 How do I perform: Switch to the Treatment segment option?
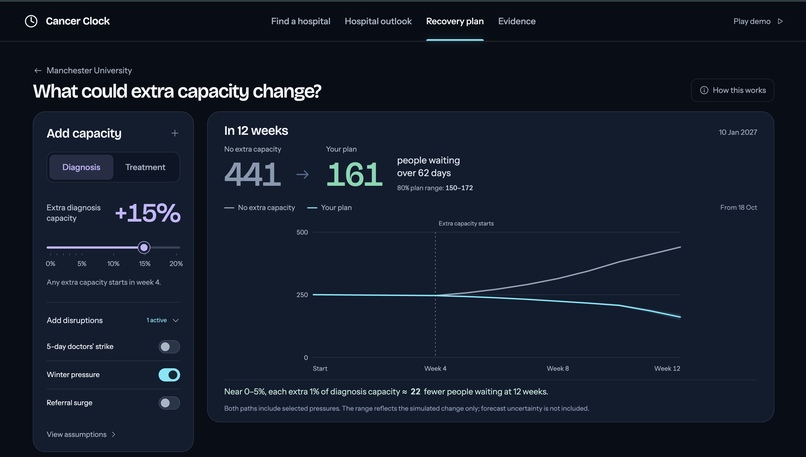[x=145, y=167]
